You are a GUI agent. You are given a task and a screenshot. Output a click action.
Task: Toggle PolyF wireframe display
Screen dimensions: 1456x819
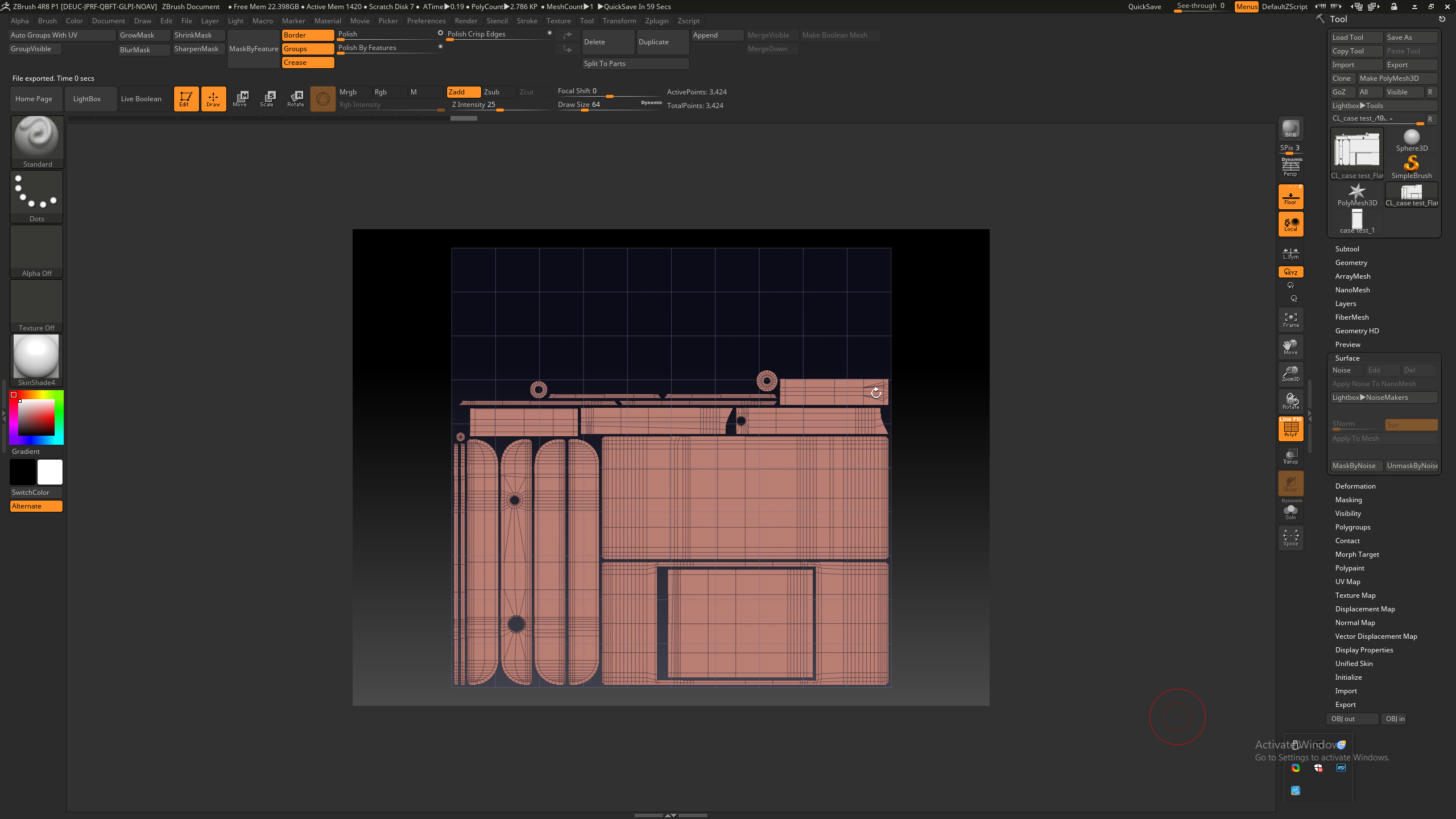[x=1290, y=429]
